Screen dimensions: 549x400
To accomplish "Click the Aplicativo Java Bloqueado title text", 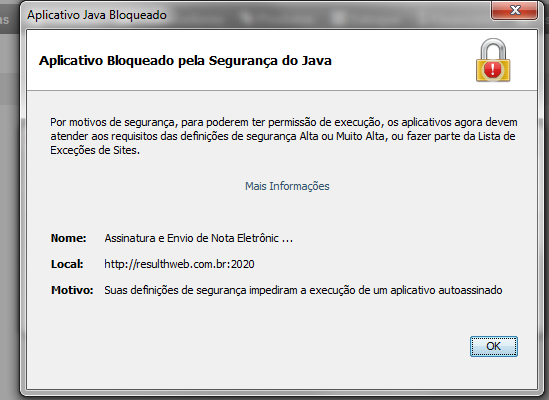I will [97, 15].
